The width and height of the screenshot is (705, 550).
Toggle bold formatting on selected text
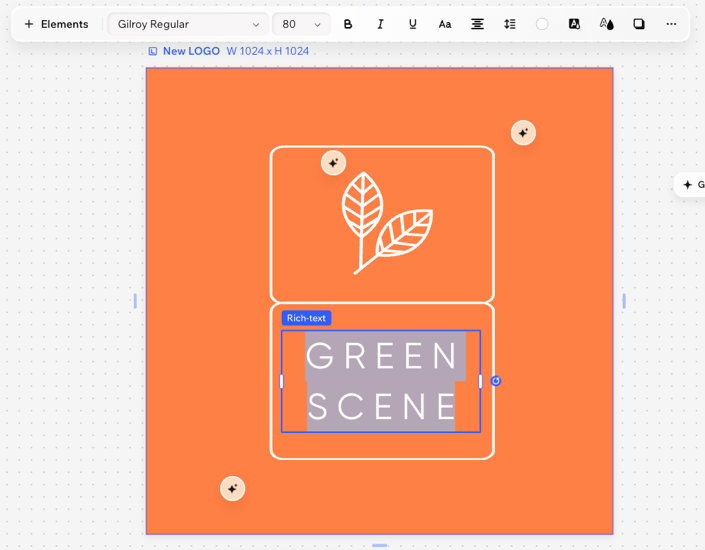348,24
